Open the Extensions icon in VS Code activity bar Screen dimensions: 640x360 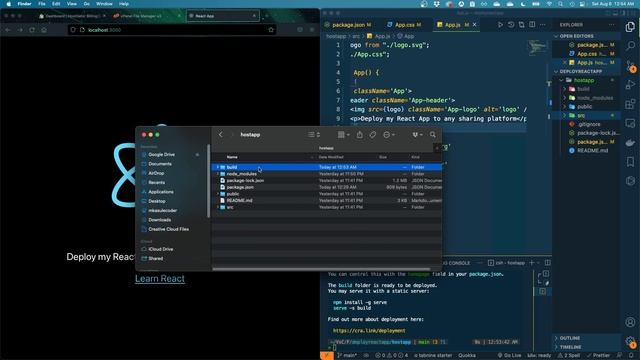click(x=630, y=104)
